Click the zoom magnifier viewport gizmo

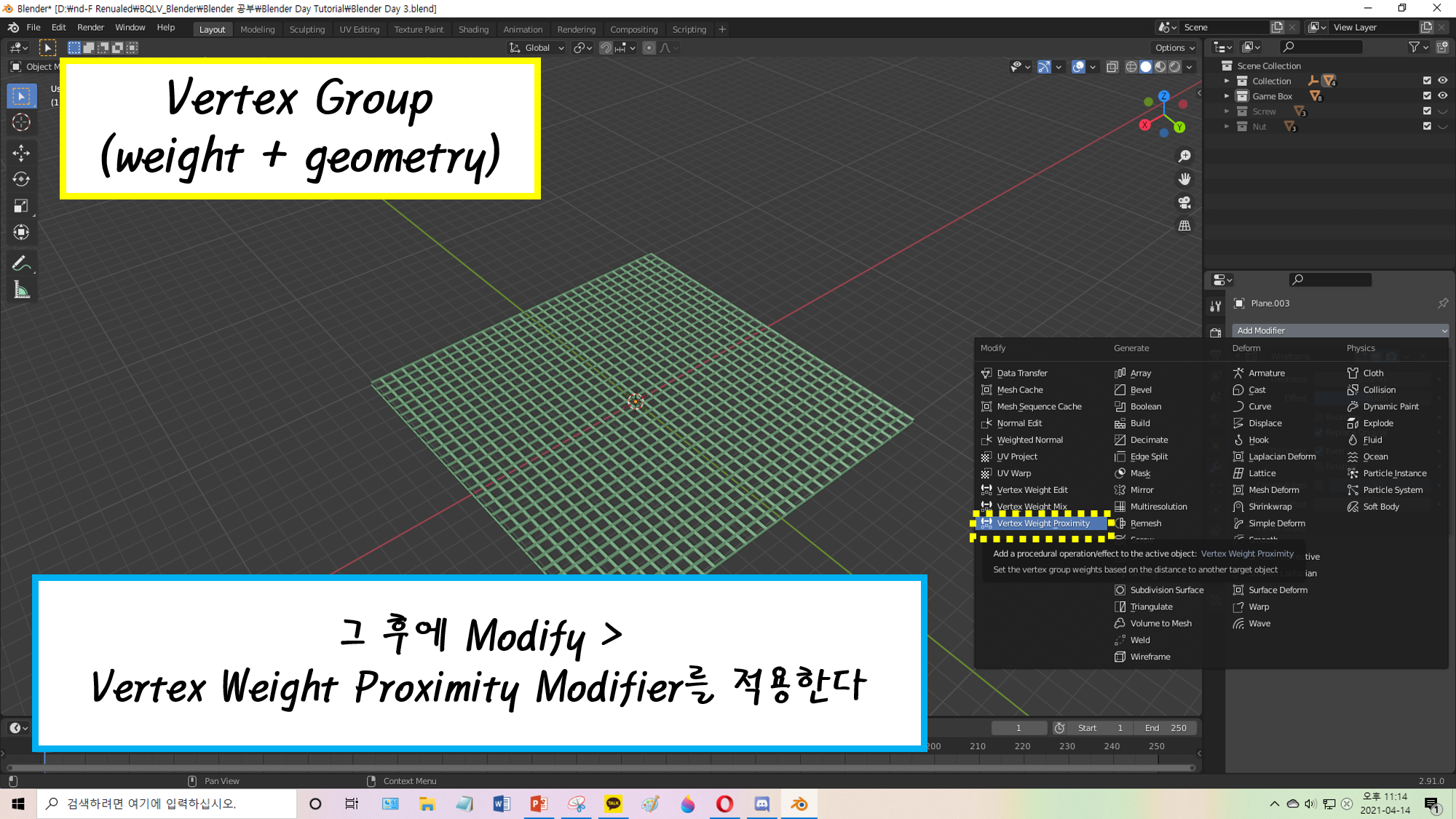(1184, 156)
